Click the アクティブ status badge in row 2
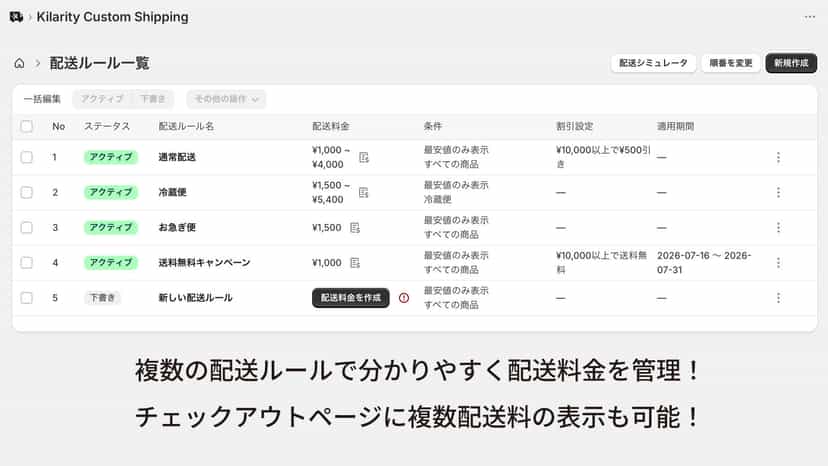This screenshot has width=828, height=466. [111, 192]
